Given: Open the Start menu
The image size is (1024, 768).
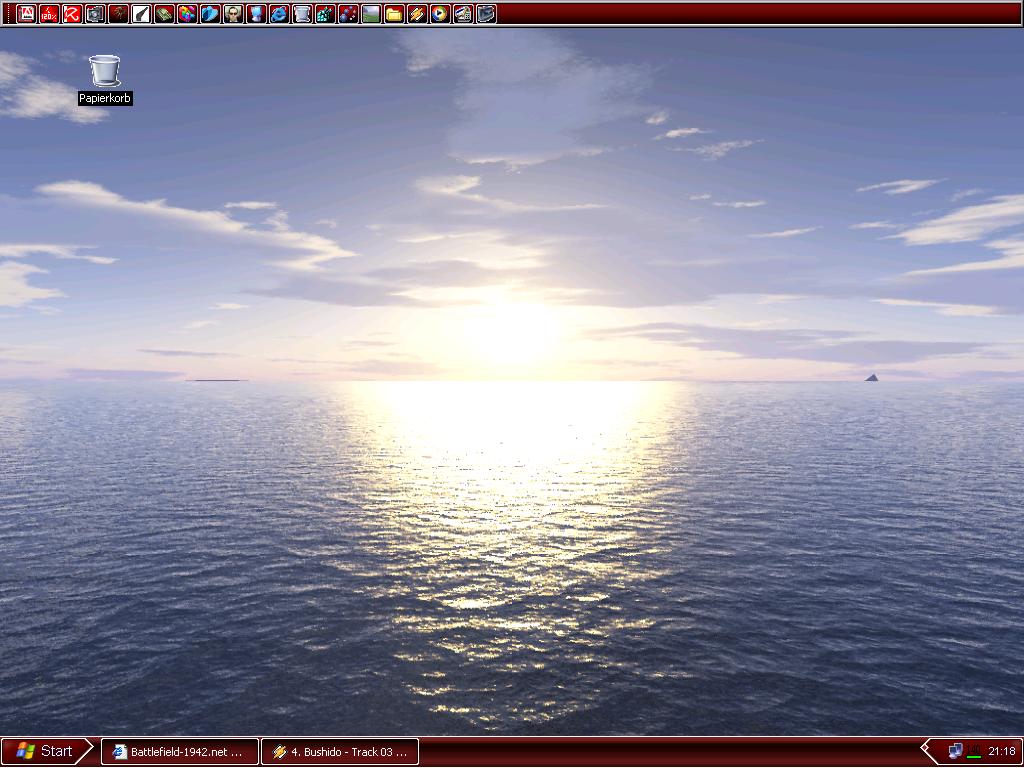Looking at the screenshot, I should (x=46, y=751).
